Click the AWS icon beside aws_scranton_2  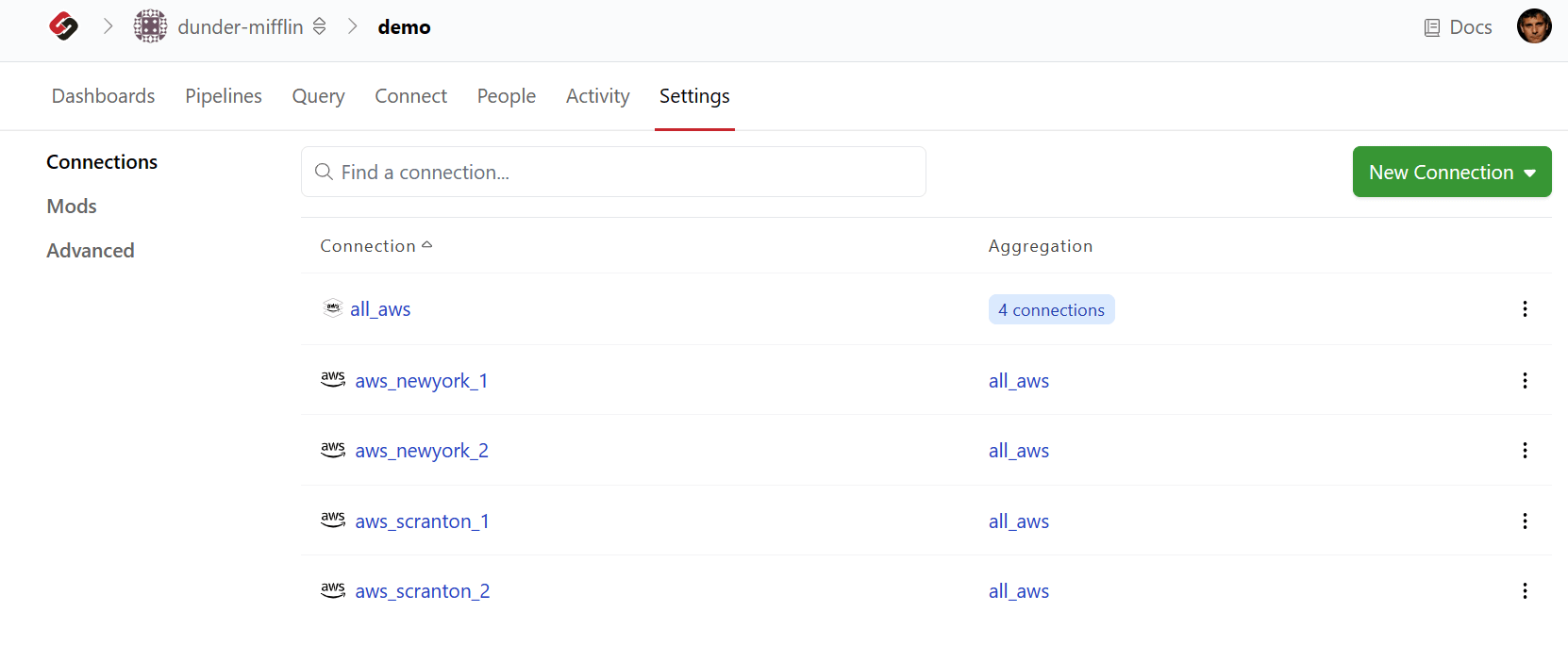[x=333, y=589]
